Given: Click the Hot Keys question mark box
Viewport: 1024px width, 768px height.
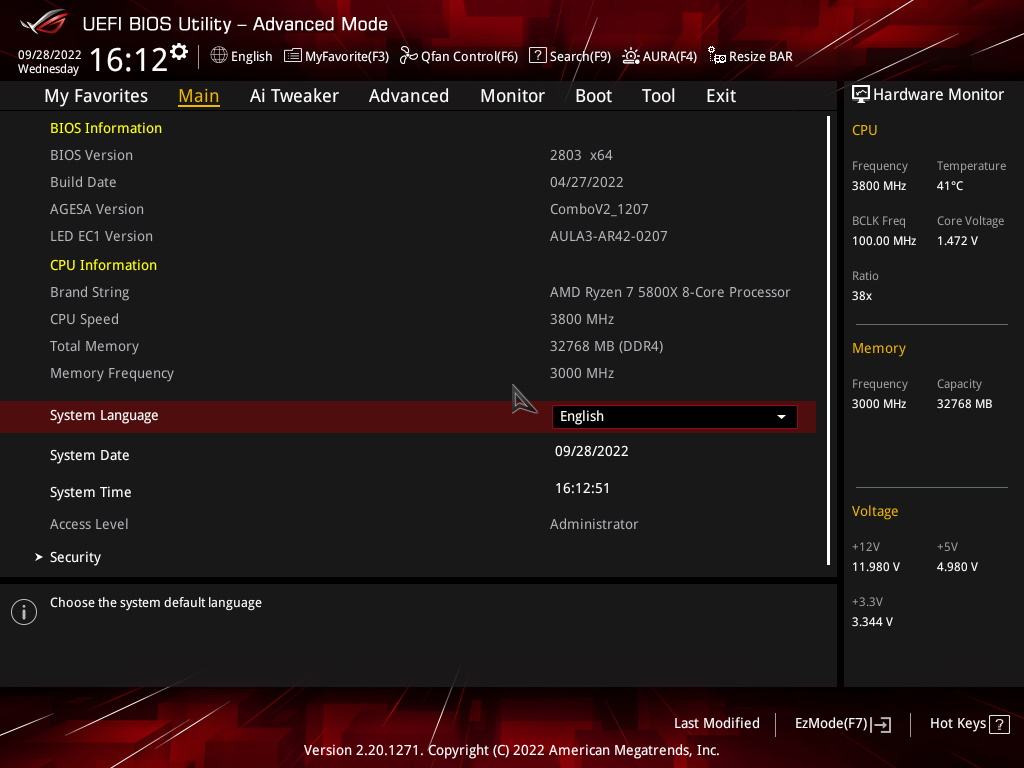Looking at the screenshot, I should pyautogui.click(x=999, y=724).
